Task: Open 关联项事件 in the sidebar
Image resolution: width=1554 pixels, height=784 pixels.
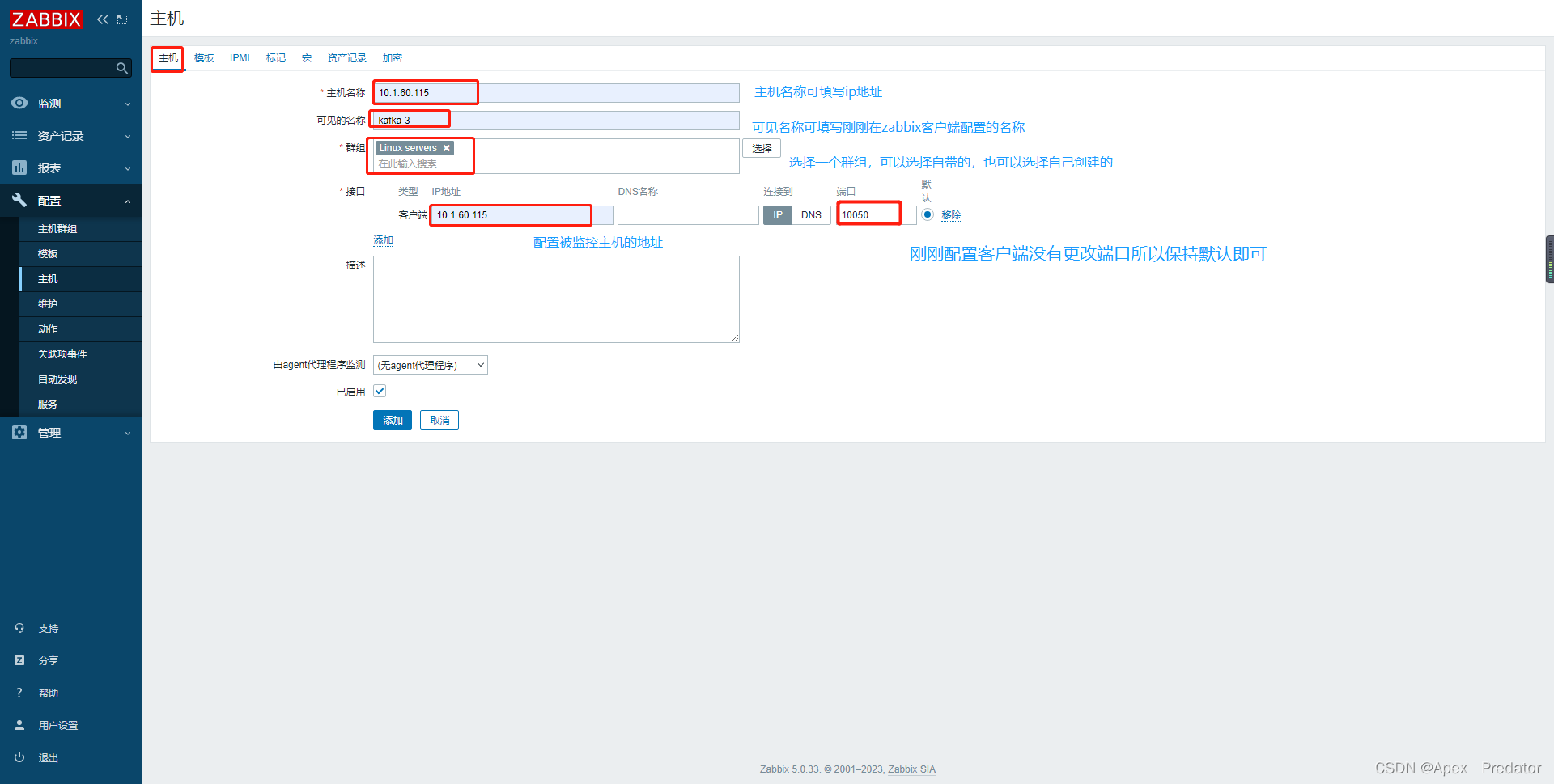Action: tap(80, 354)
